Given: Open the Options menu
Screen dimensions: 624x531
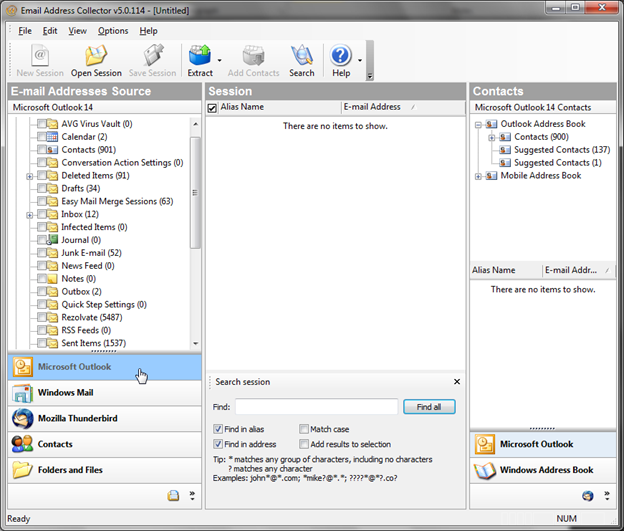Looking at the screenshot, I should point(113,31).
